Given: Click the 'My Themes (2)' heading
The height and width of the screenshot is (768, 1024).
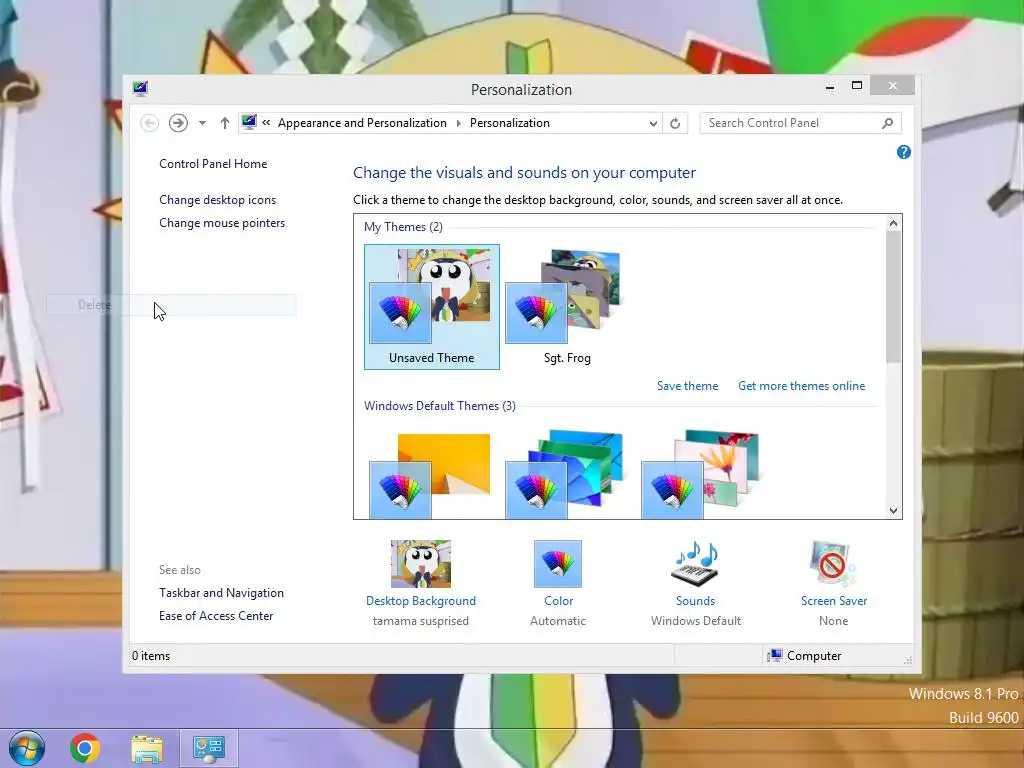Looking at the screenshot, I should (x=403, y=227).
